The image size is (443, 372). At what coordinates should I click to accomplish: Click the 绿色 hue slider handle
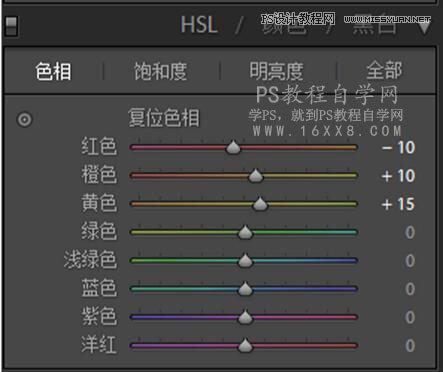pos(245,232)
